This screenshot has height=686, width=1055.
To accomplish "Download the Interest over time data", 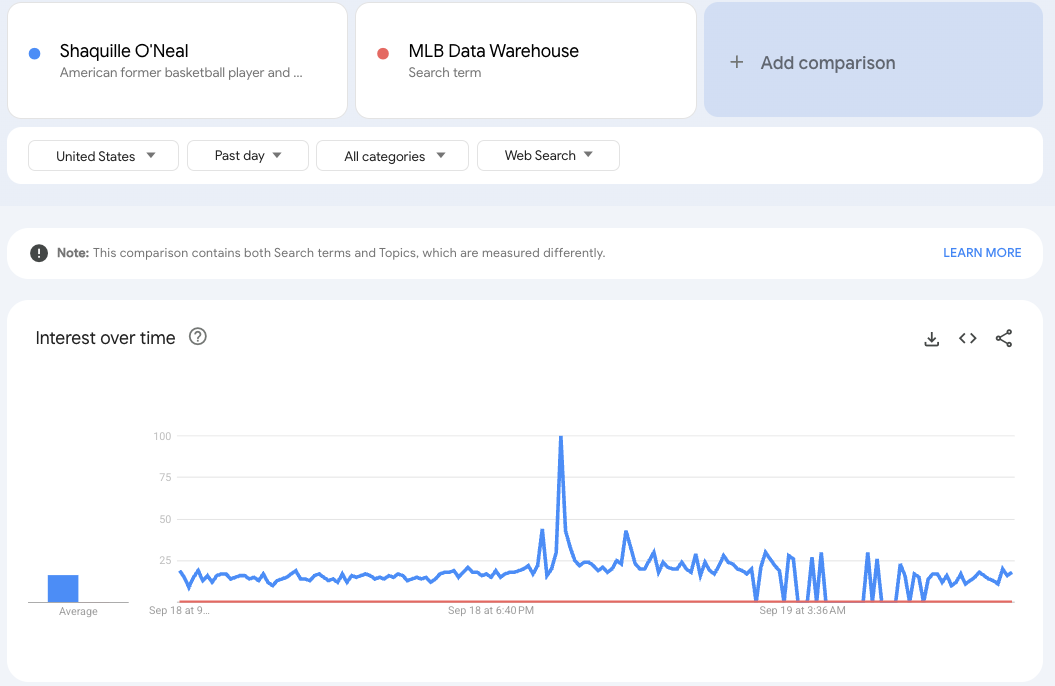I will [931, 338].
